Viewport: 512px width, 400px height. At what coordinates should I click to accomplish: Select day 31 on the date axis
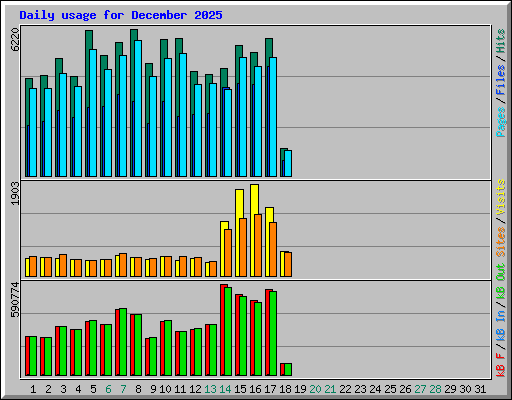(x=480, y=389)
